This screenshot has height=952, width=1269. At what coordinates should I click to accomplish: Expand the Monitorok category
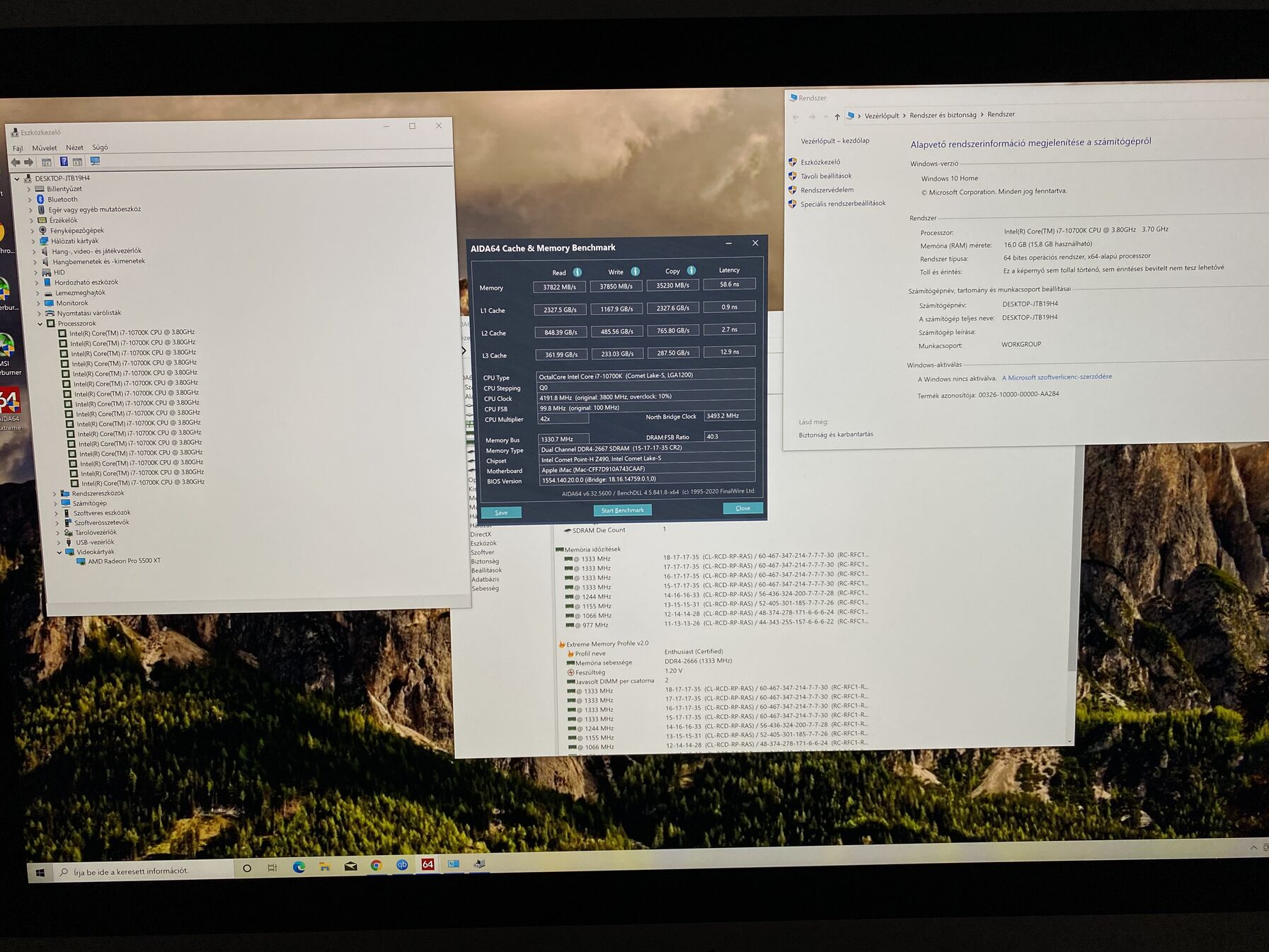(x=38, y=304)
